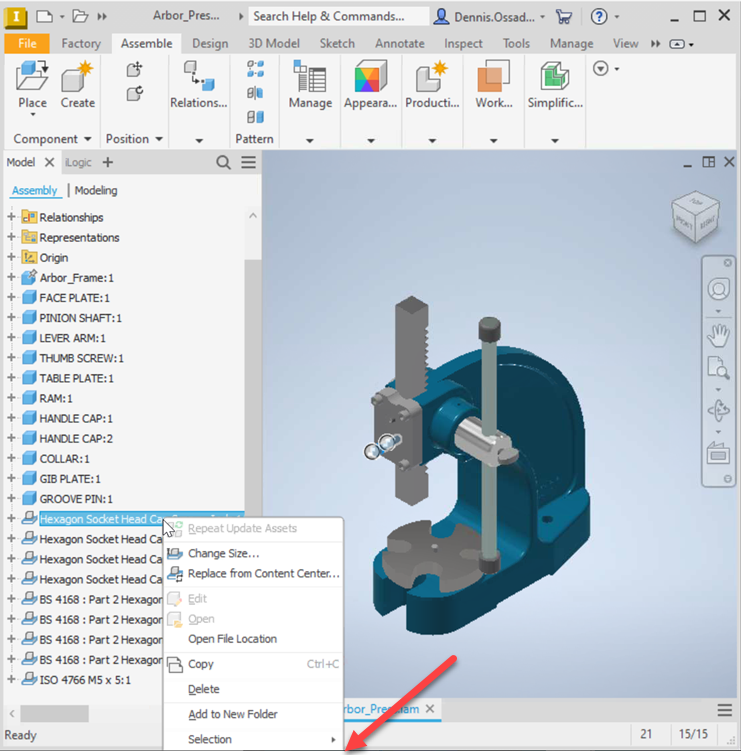Choose Delete from context menu
The width and height of the screenshot is (741, 755).
253,690
